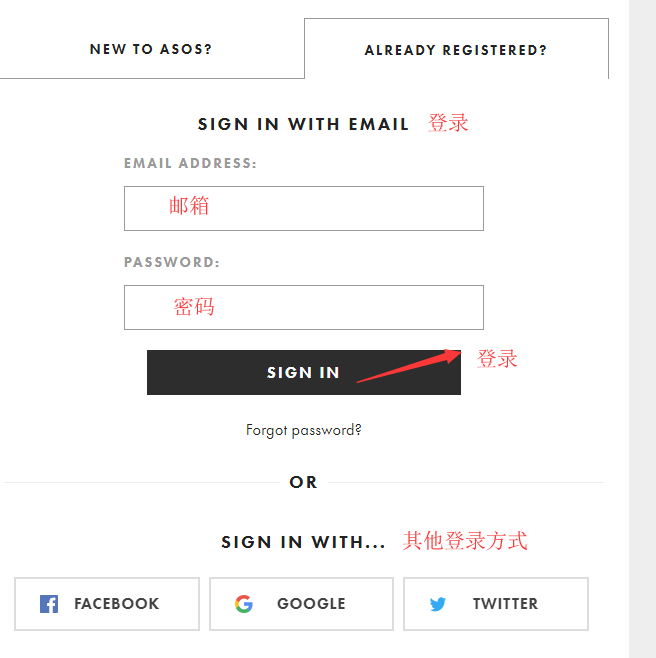Viewport: 656px width, 658px height.
Task: Click the Sign In With Email heading
Action: point(303,124)
